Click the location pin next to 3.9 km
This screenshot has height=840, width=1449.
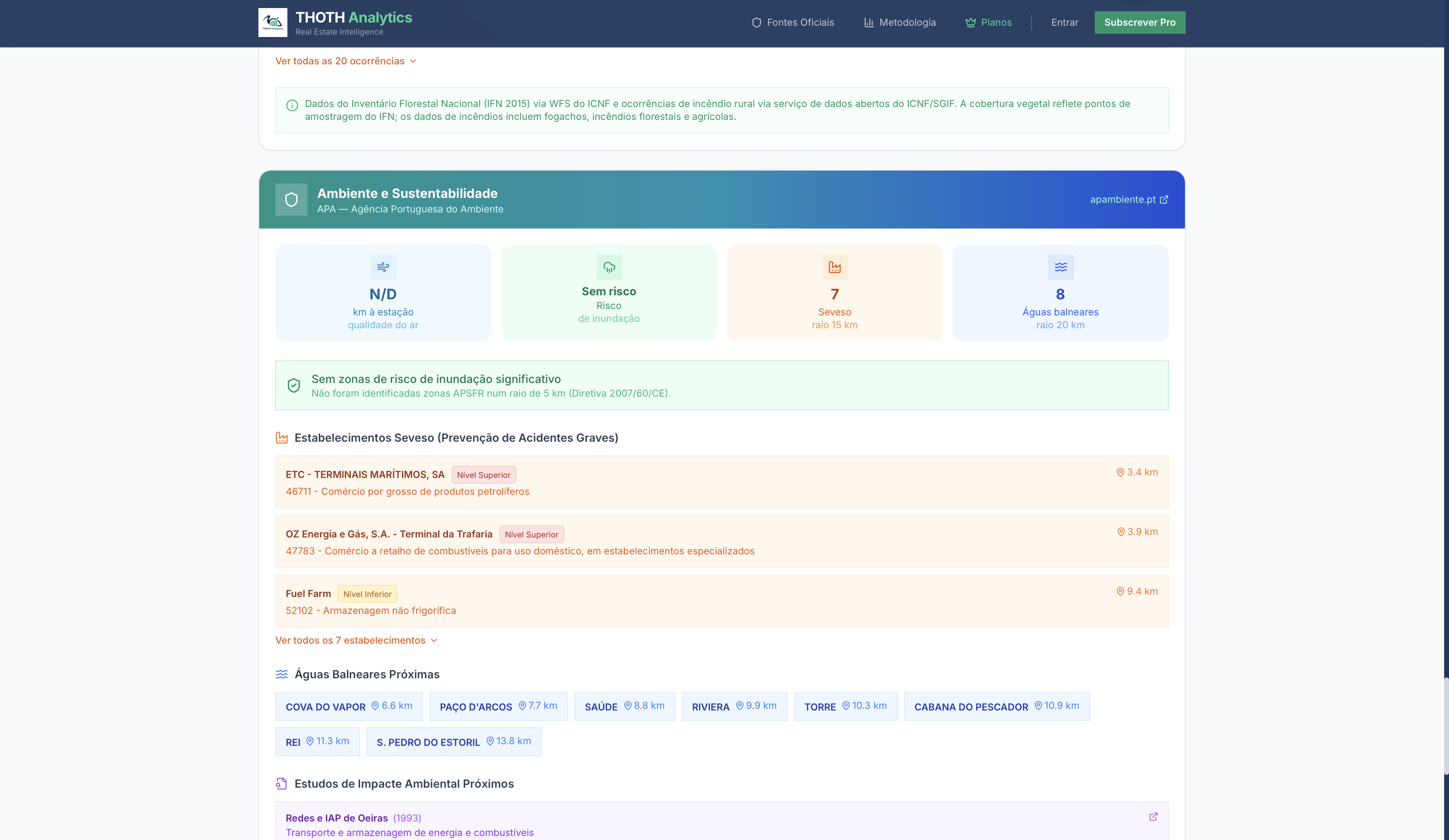[x=1121, y=532]
